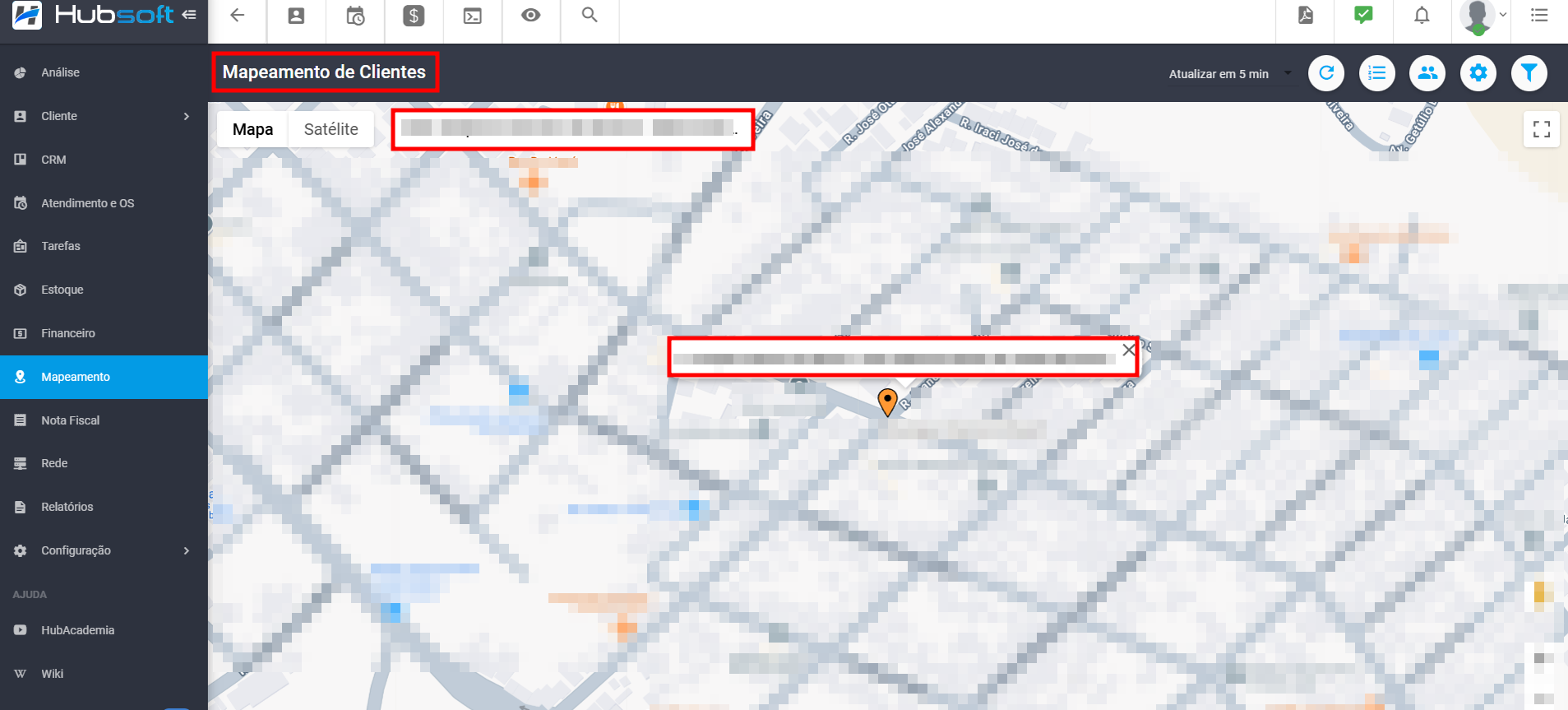
Task: Click the Mapeamento pin icon
Action: [21, 377]
